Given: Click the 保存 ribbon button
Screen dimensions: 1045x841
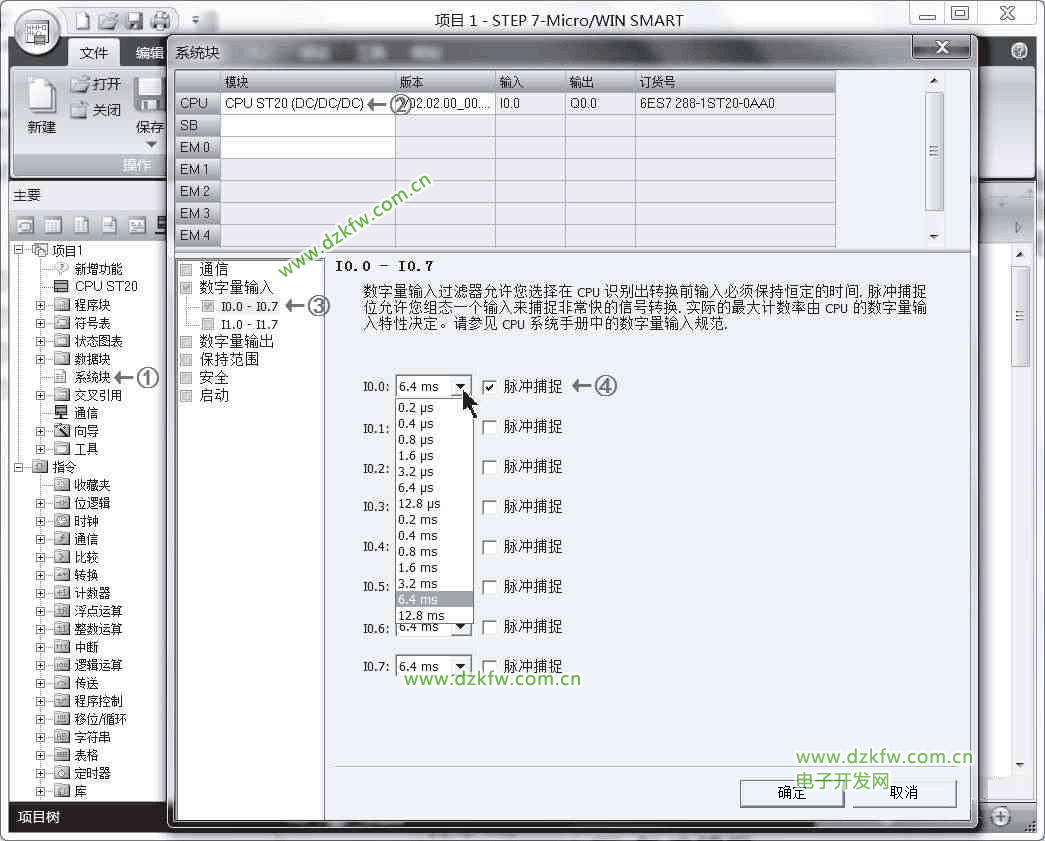Looking at the screenshot, I should click(150, 105).
